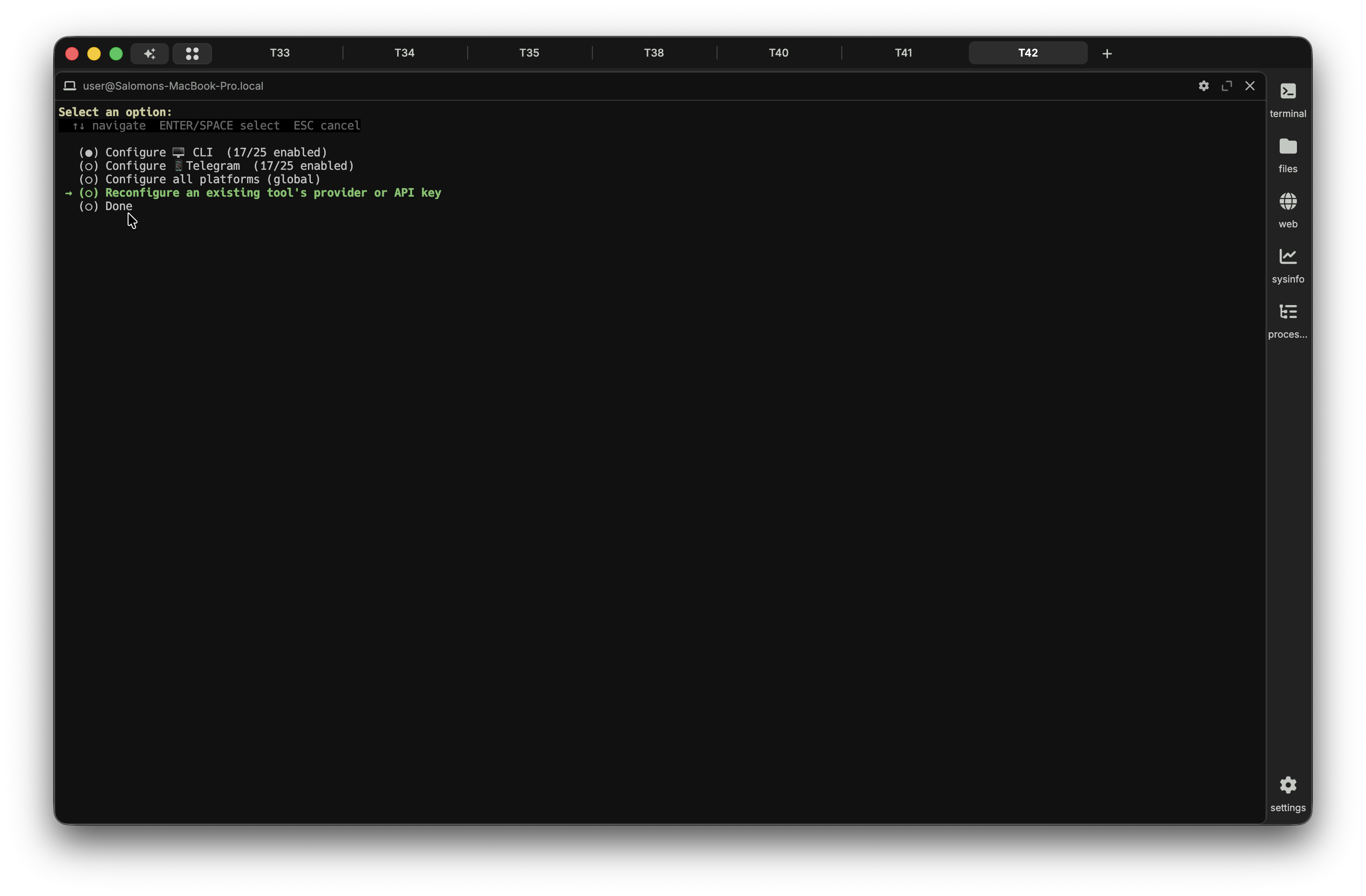Image resolution: width=1366 pixels, height=896 pixels.
Task: Switch to tab T33
Action: click(x=280, y=53)
